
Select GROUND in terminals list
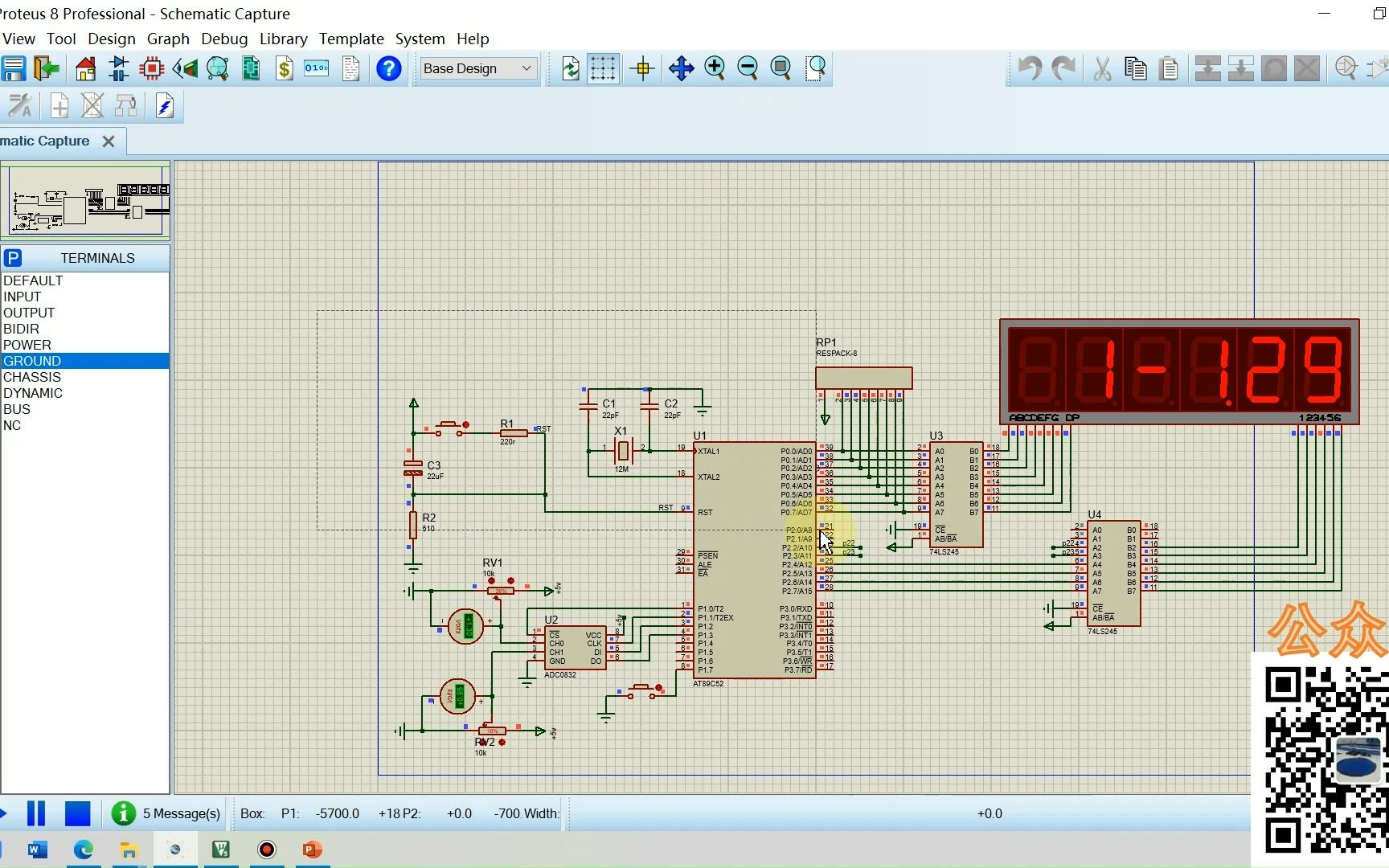tap(85, 361)
